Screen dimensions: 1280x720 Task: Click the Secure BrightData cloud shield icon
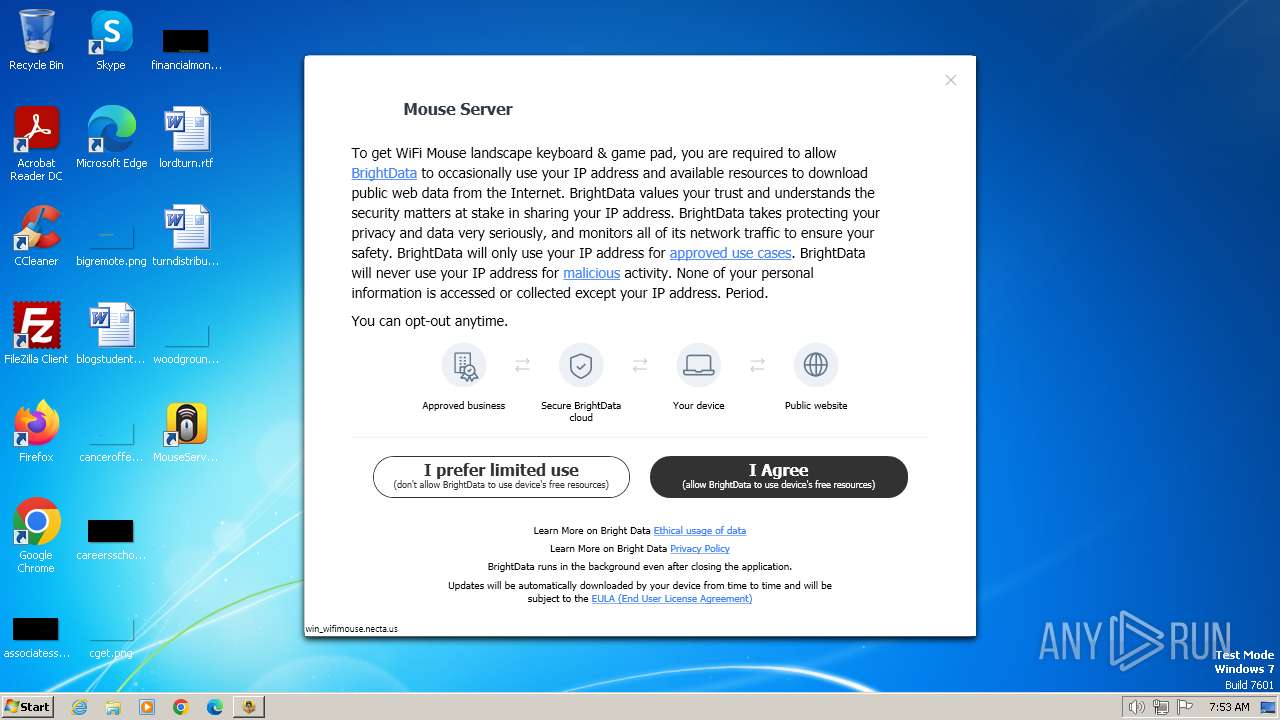pos(581,365)
